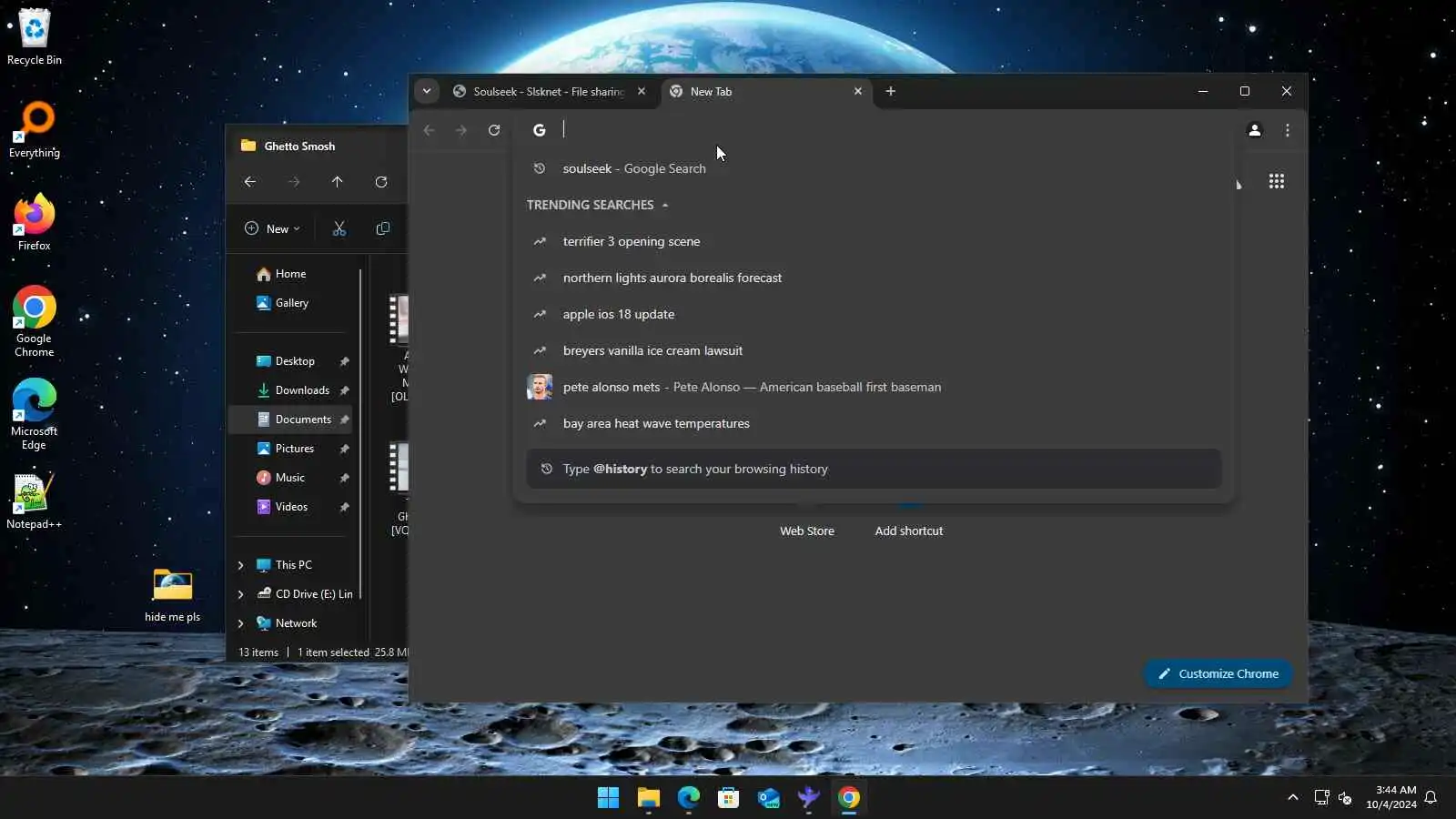The image size is (1456, 819).
Task: Open a new Chrome tab with plus button
Action: tap(891, 91)
